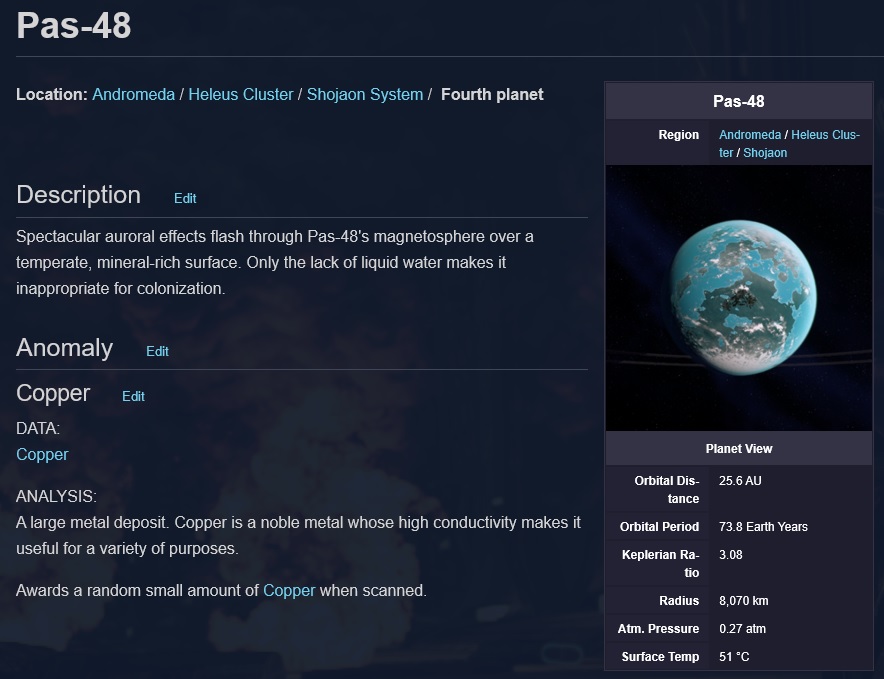Open Heleus Cluster link in Location line
The width and height of the screenshot is (884, 679).
241,94
